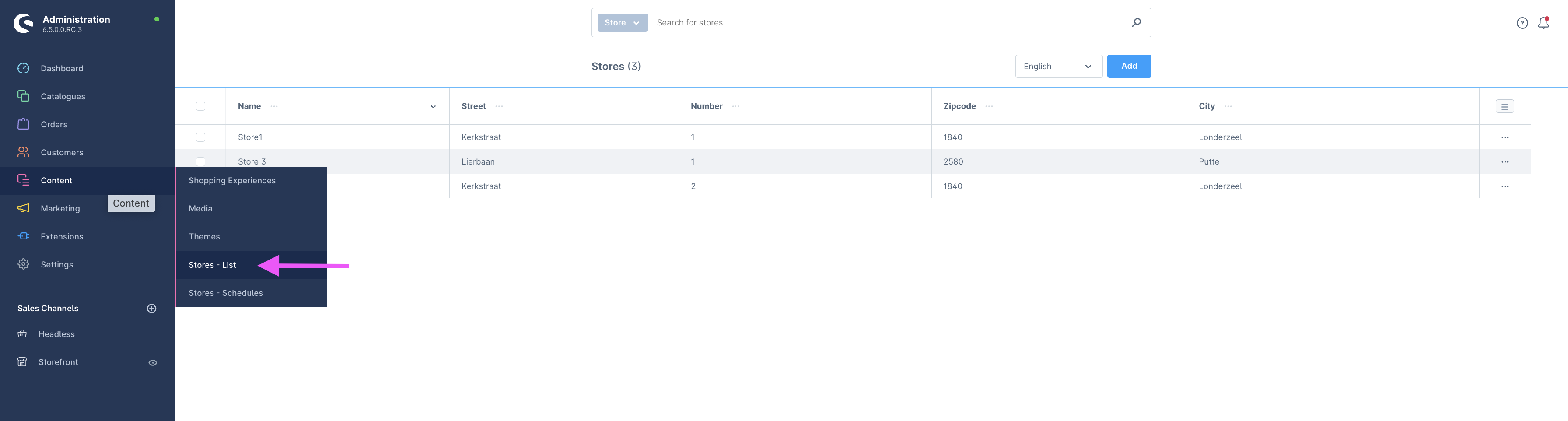1568x421 pixels.
Task: Focus the Search for stores field
Action: point(889,23)
